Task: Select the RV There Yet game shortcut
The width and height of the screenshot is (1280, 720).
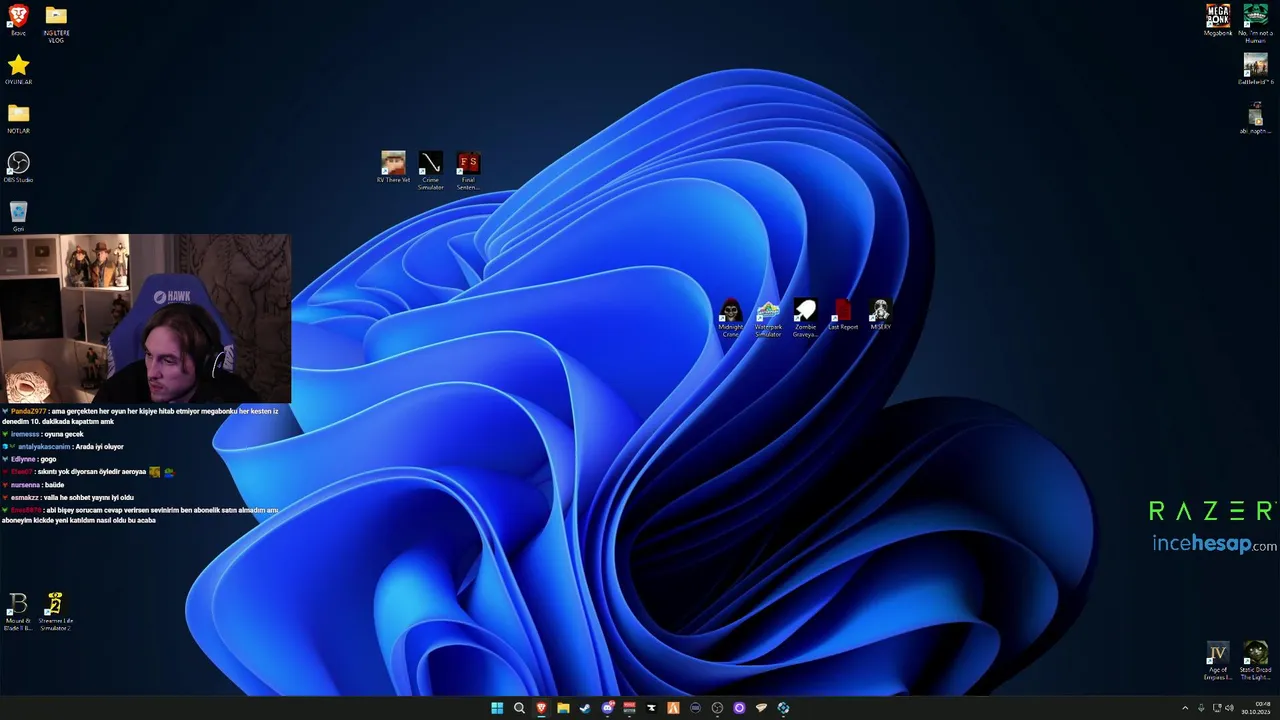Action: tap(393, 167)
